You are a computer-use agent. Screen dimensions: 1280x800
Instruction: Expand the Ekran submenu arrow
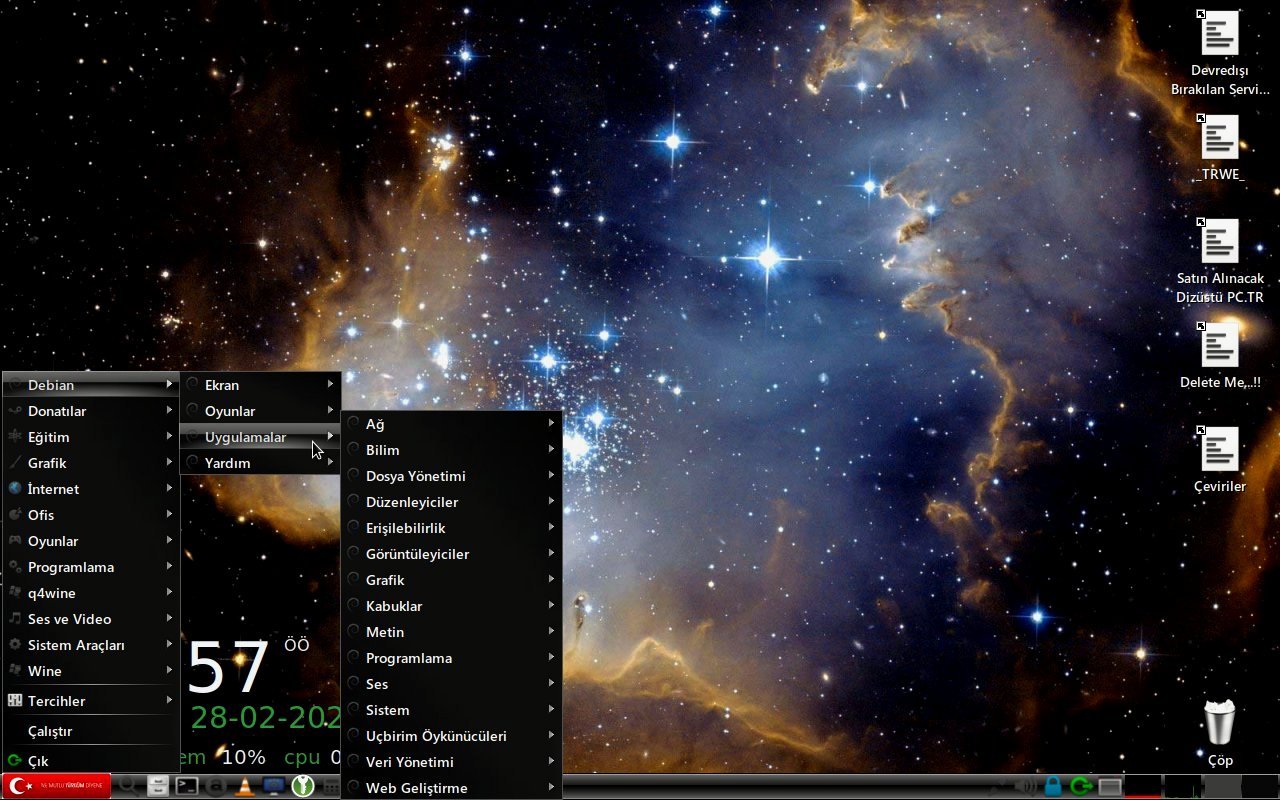point(330,384)
